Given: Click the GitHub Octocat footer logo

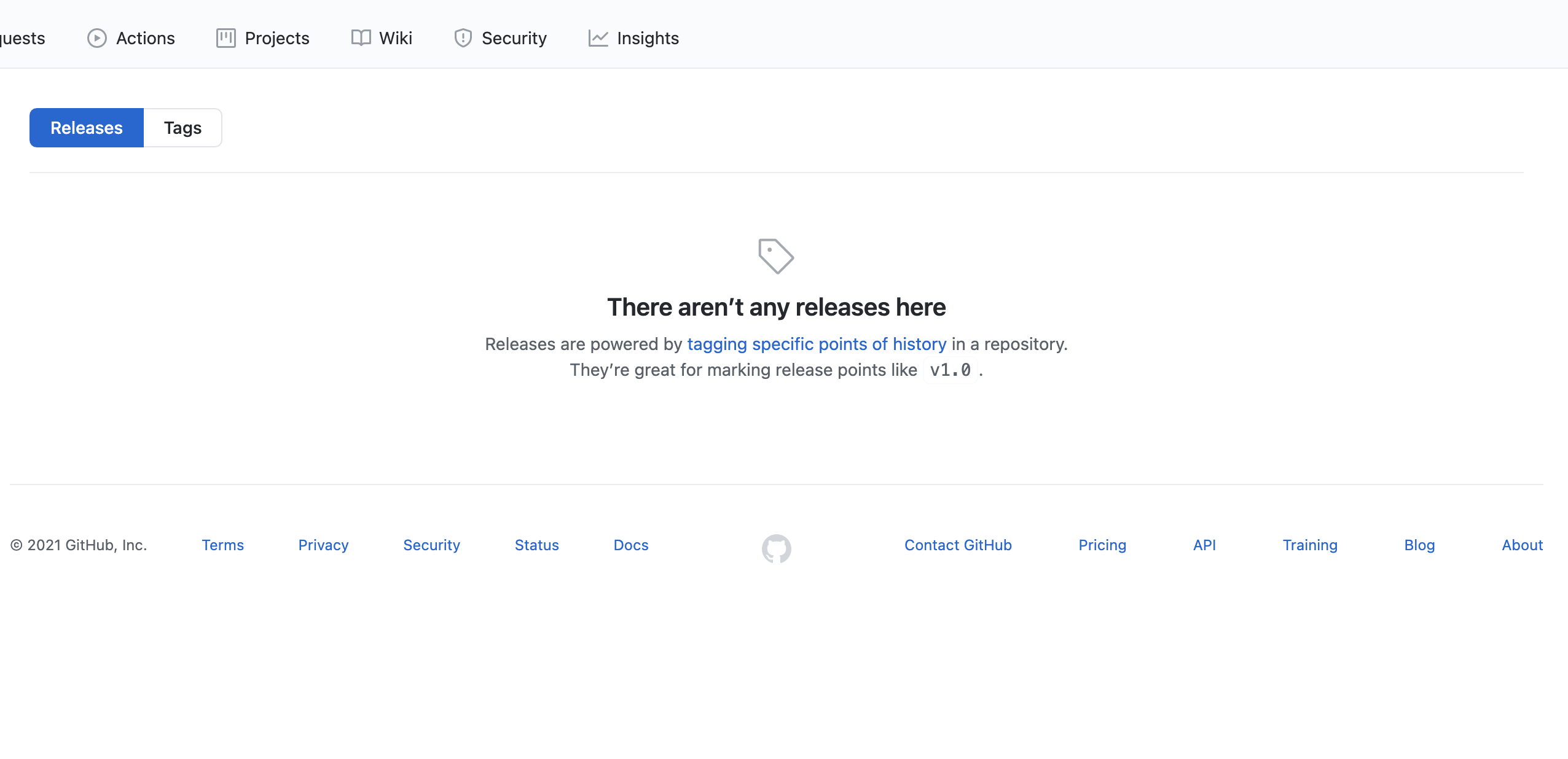Looking at the screenshot, I should point(776,548).
